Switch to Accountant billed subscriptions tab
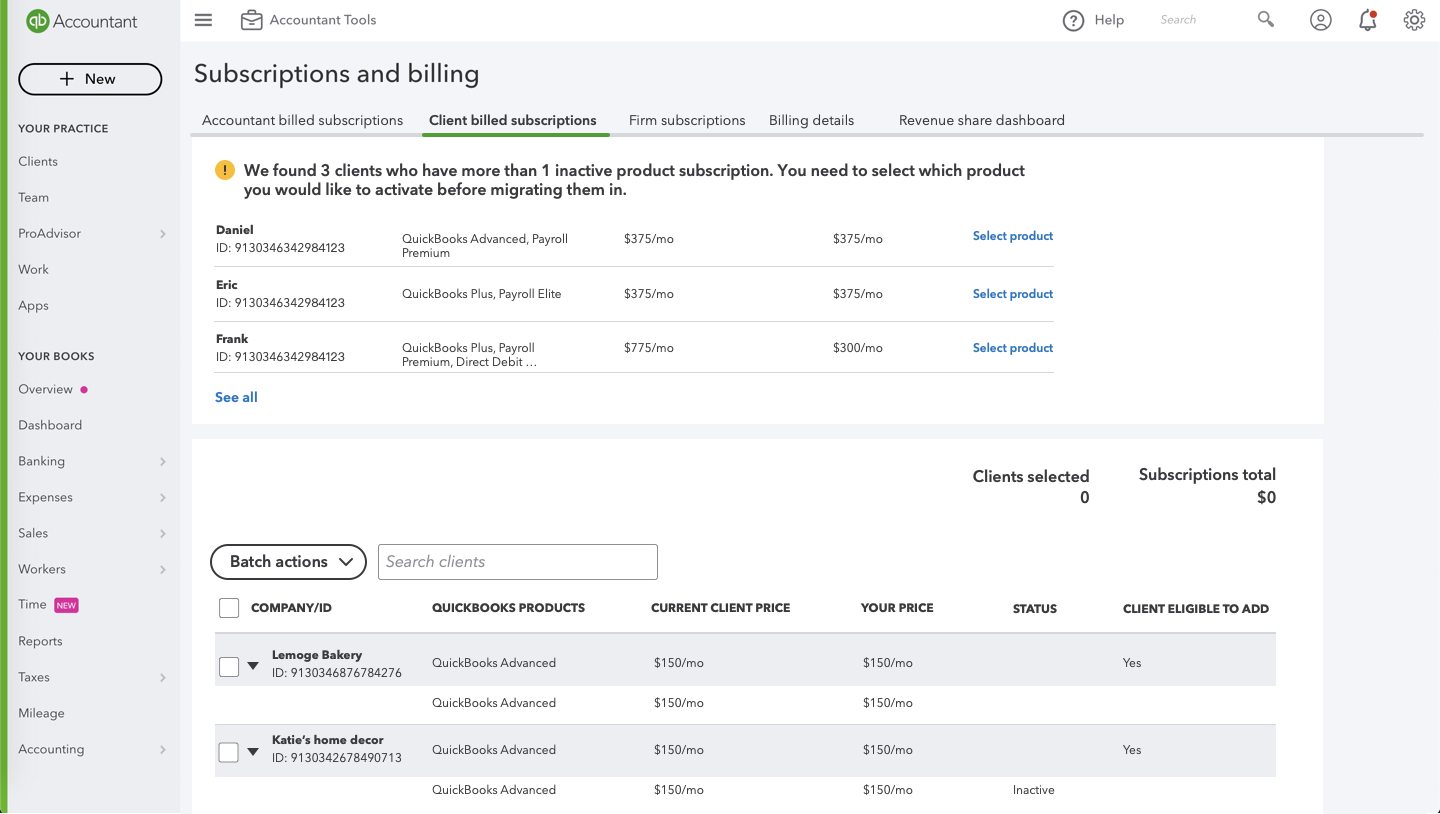Viewport: 1440px width, 814px height. 302,120
